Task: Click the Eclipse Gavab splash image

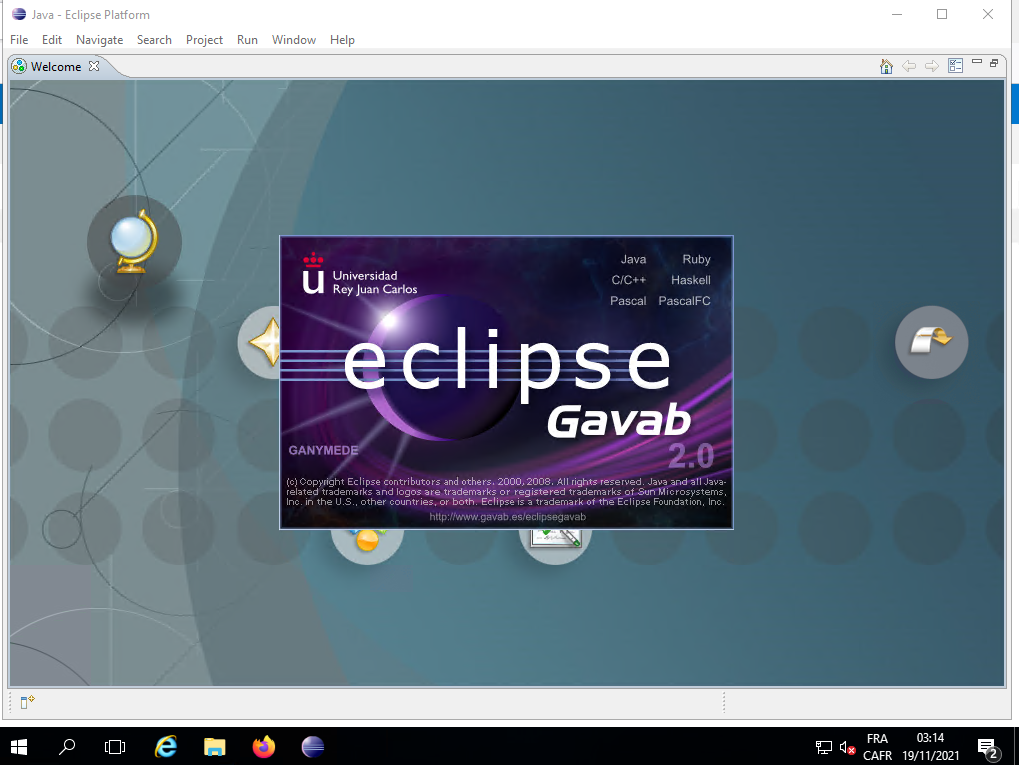Action: (506, 382)
